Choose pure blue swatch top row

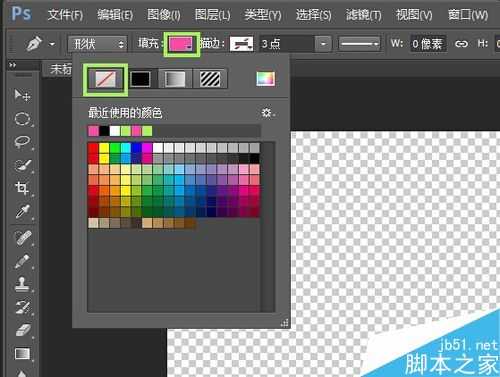(136, 148)
